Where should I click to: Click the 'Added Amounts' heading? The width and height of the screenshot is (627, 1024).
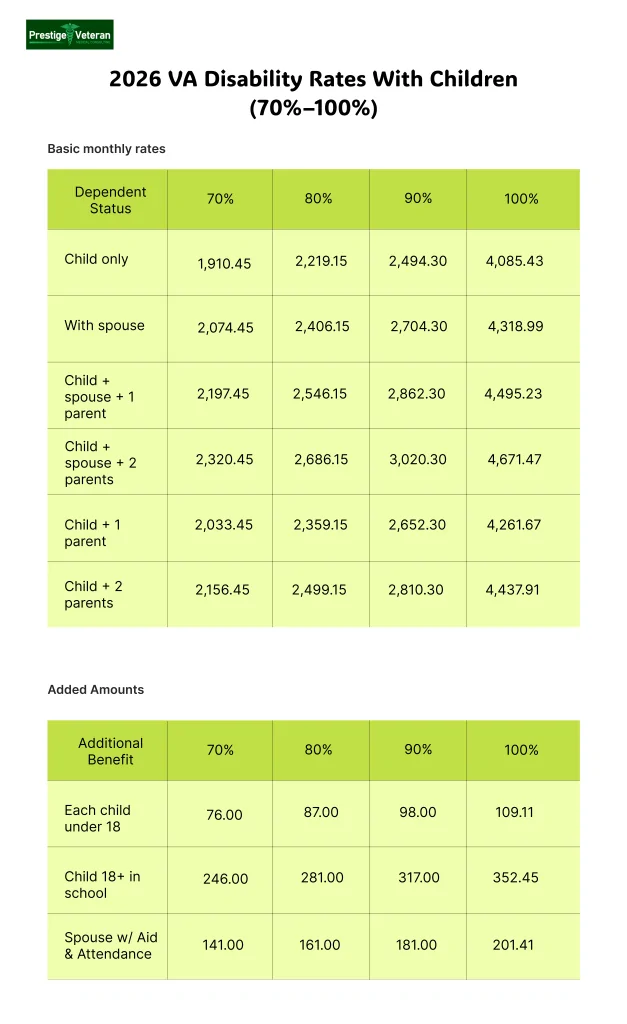pos(96,690)
